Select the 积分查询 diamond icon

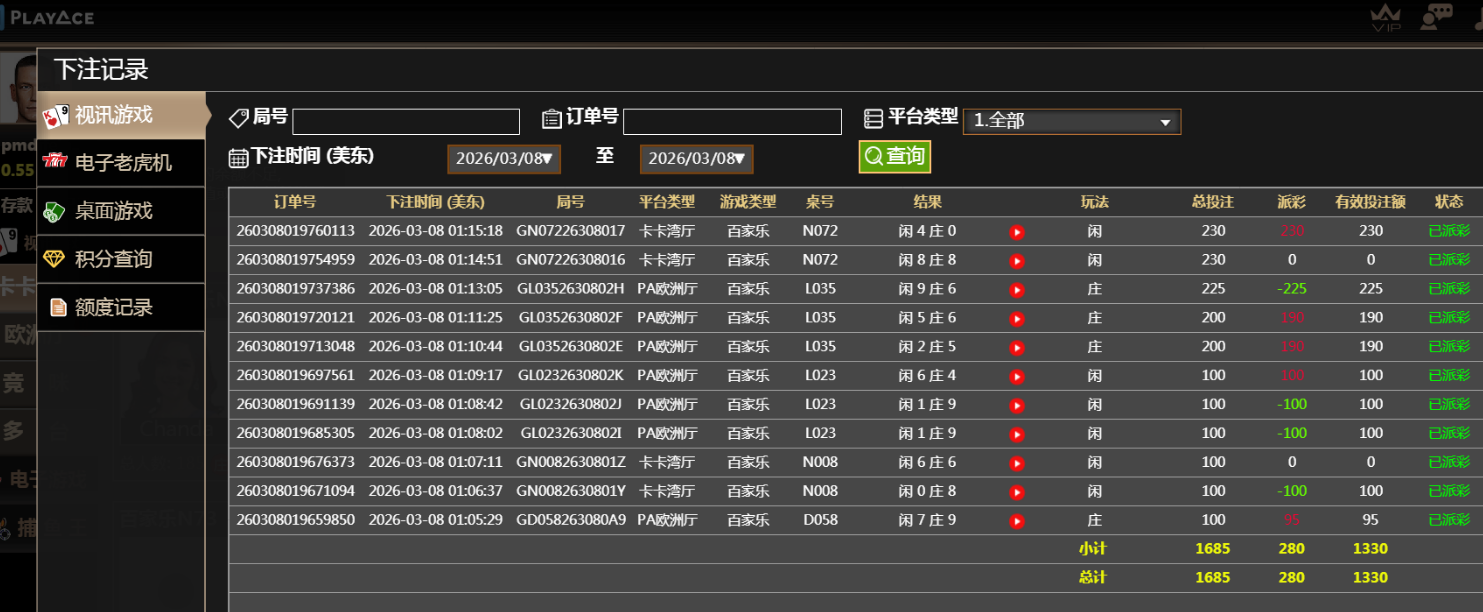(x=53, y=259)
